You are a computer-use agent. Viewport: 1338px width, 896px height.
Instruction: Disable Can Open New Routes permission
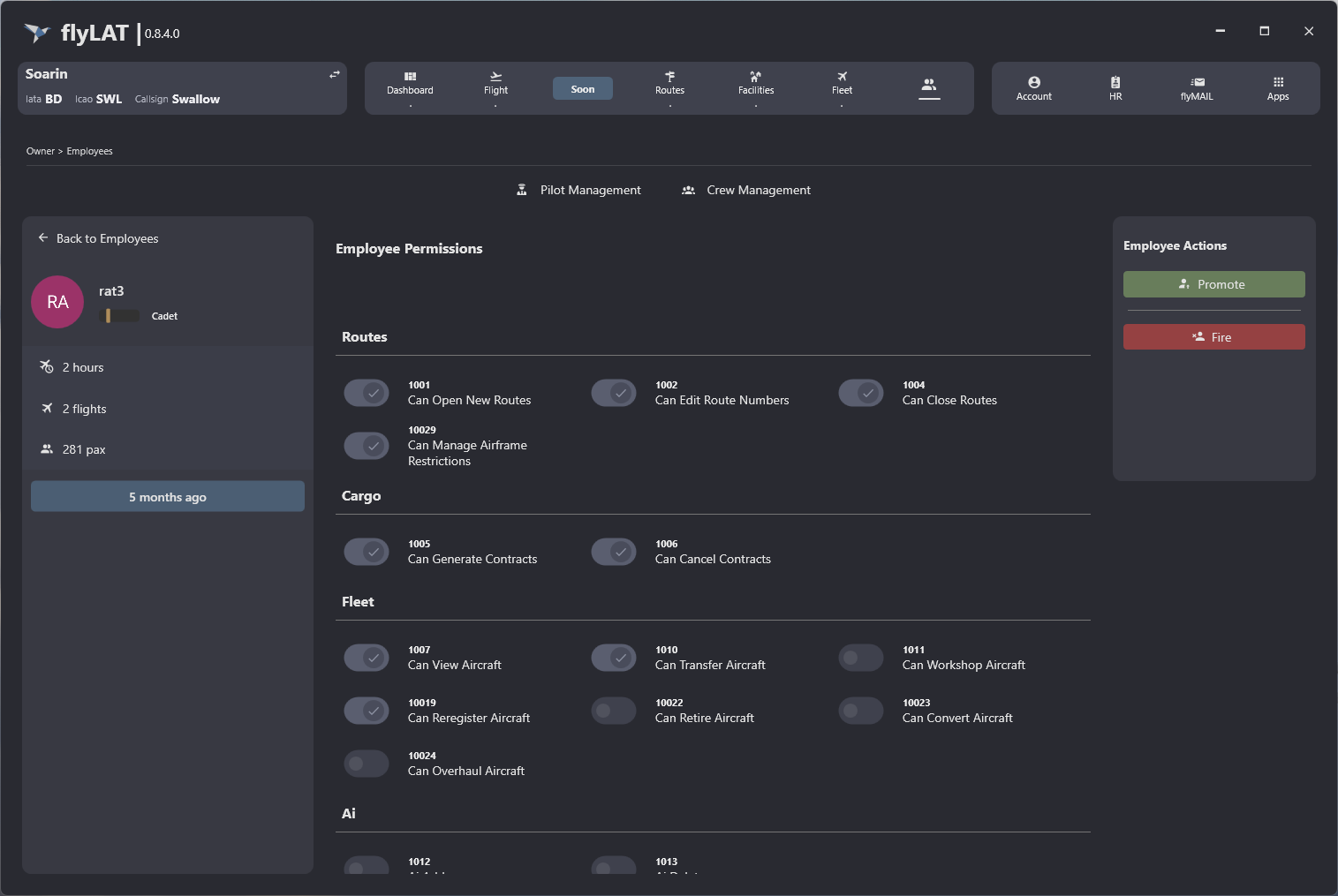(367, 393)
